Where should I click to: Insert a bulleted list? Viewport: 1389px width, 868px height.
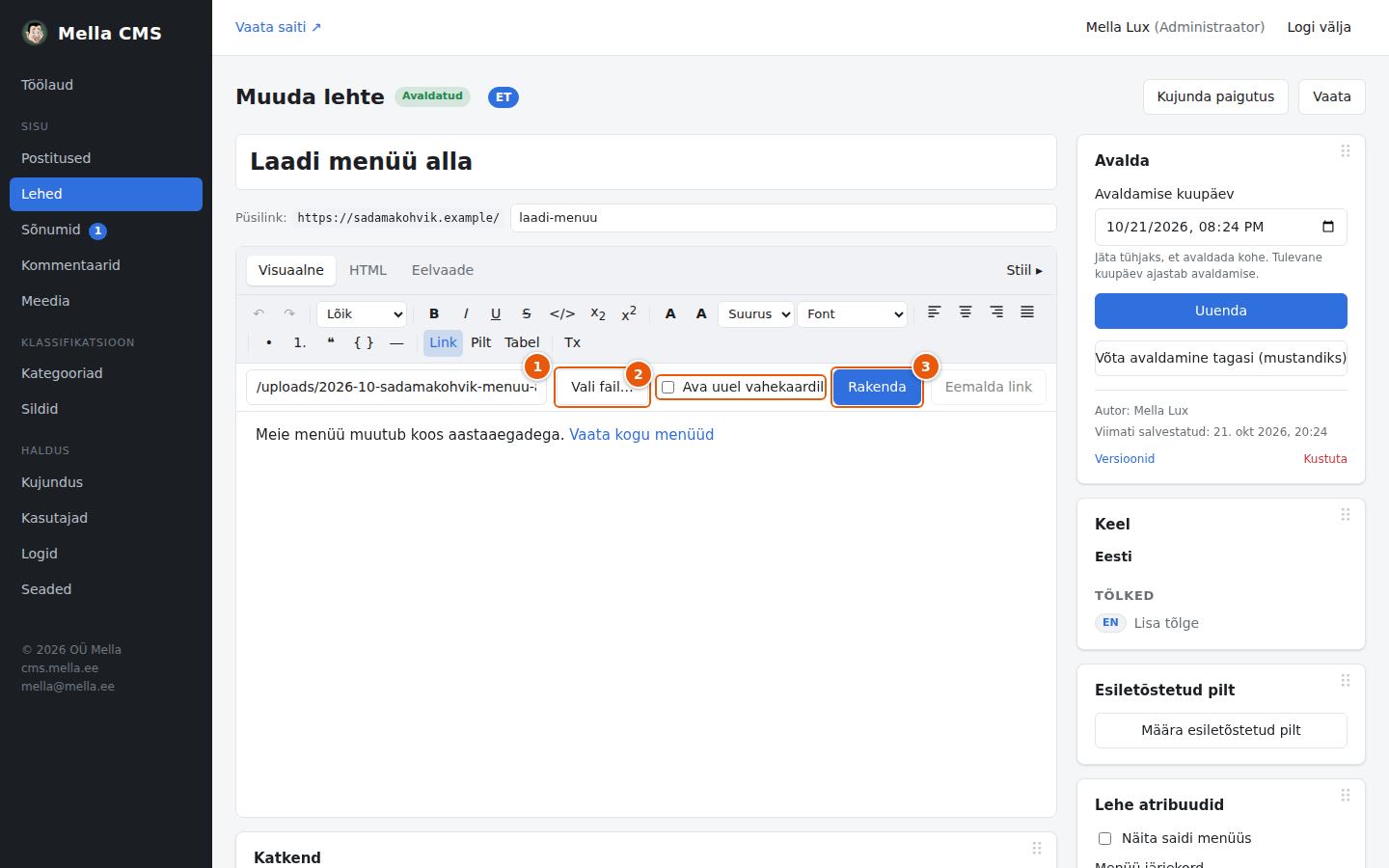[269, 343]
